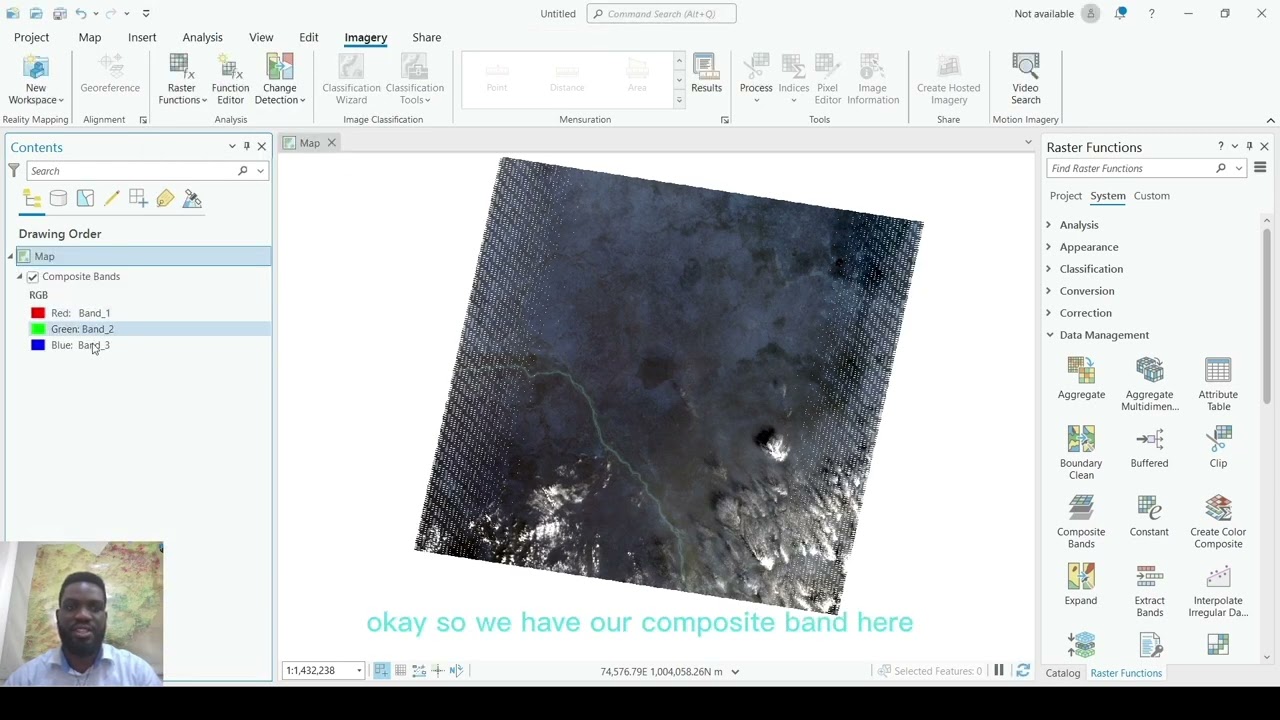
Task: Select the Expand raster function
Action: click(1081, 586)
